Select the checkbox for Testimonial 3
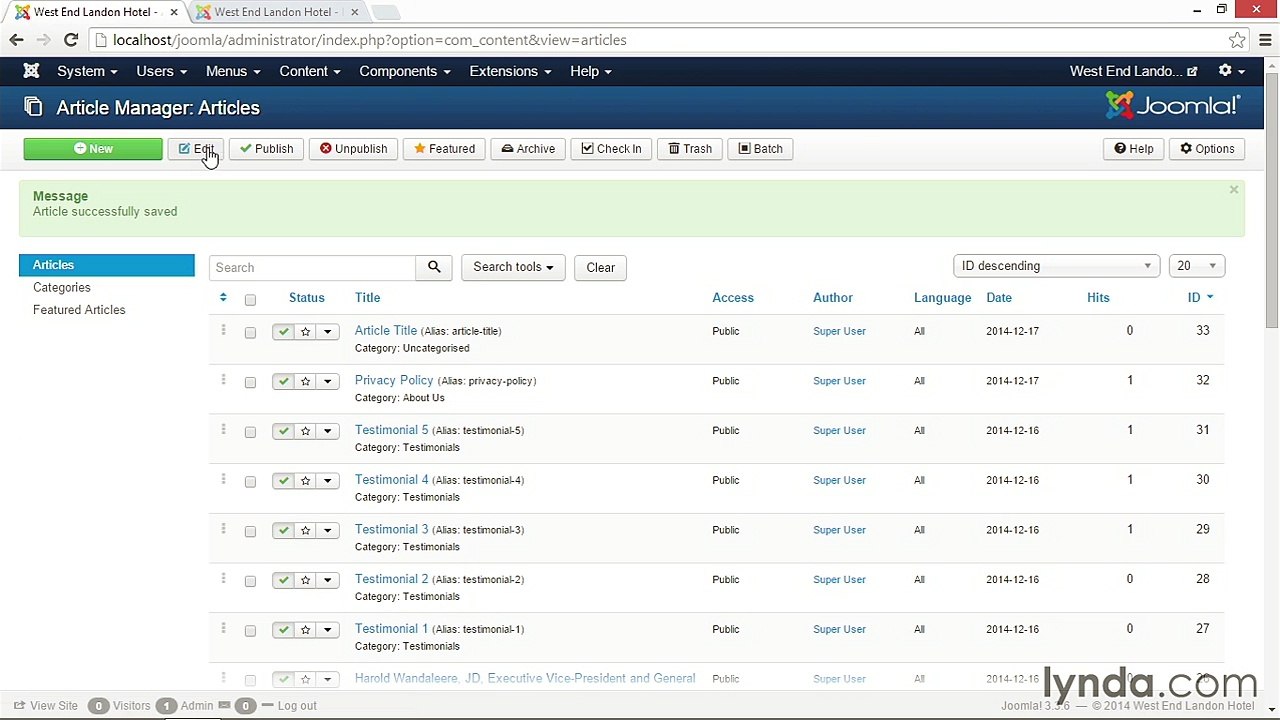 pyautogui.click(x=250, y=531)
